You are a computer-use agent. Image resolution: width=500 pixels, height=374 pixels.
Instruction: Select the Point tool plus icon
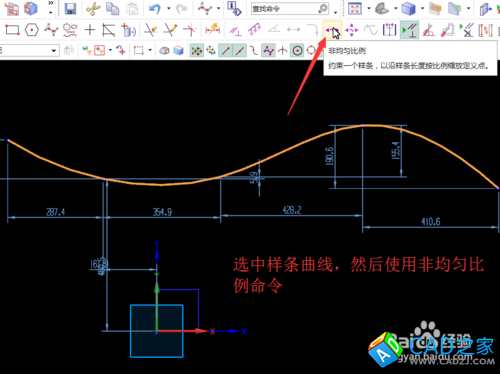(x=89, y=30)
